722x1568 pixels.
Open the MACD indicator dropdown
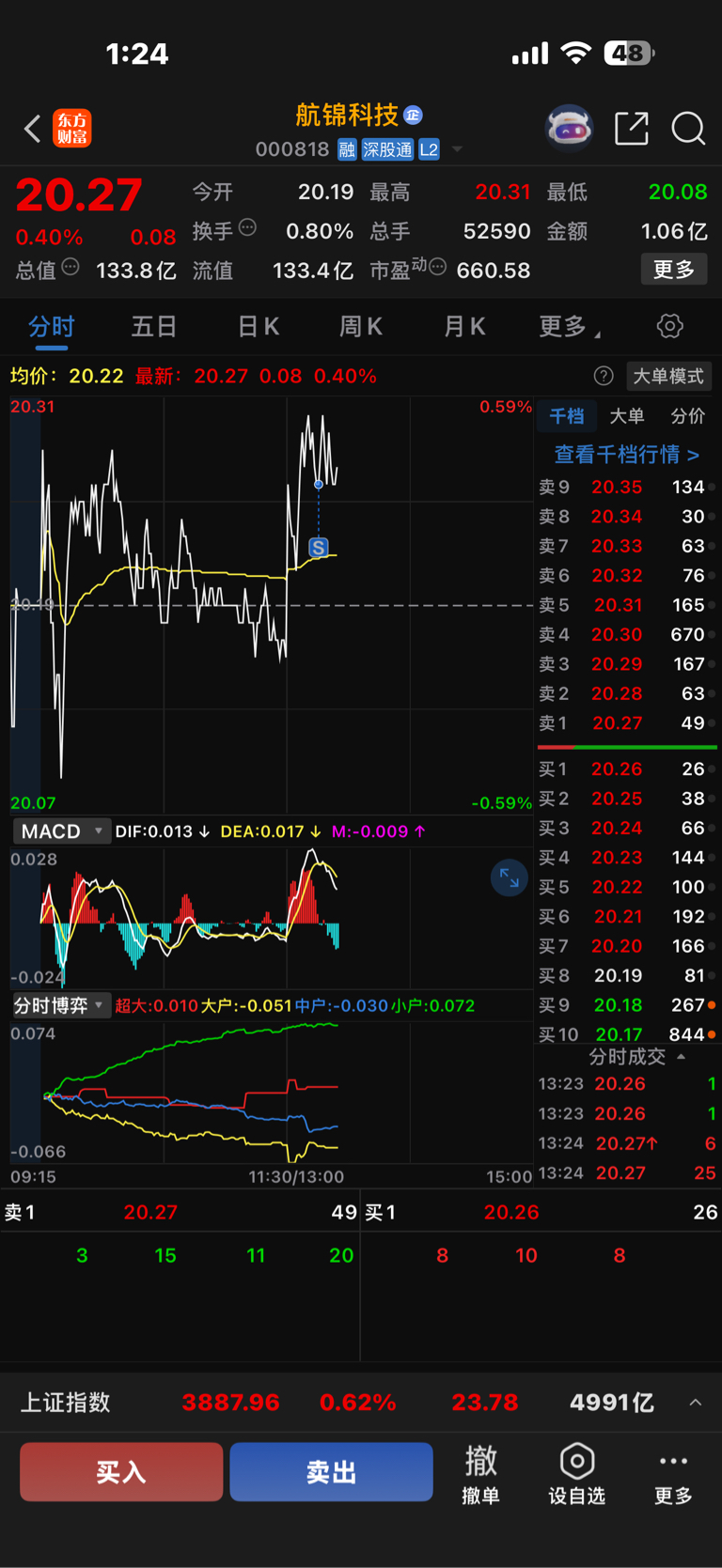61,831
